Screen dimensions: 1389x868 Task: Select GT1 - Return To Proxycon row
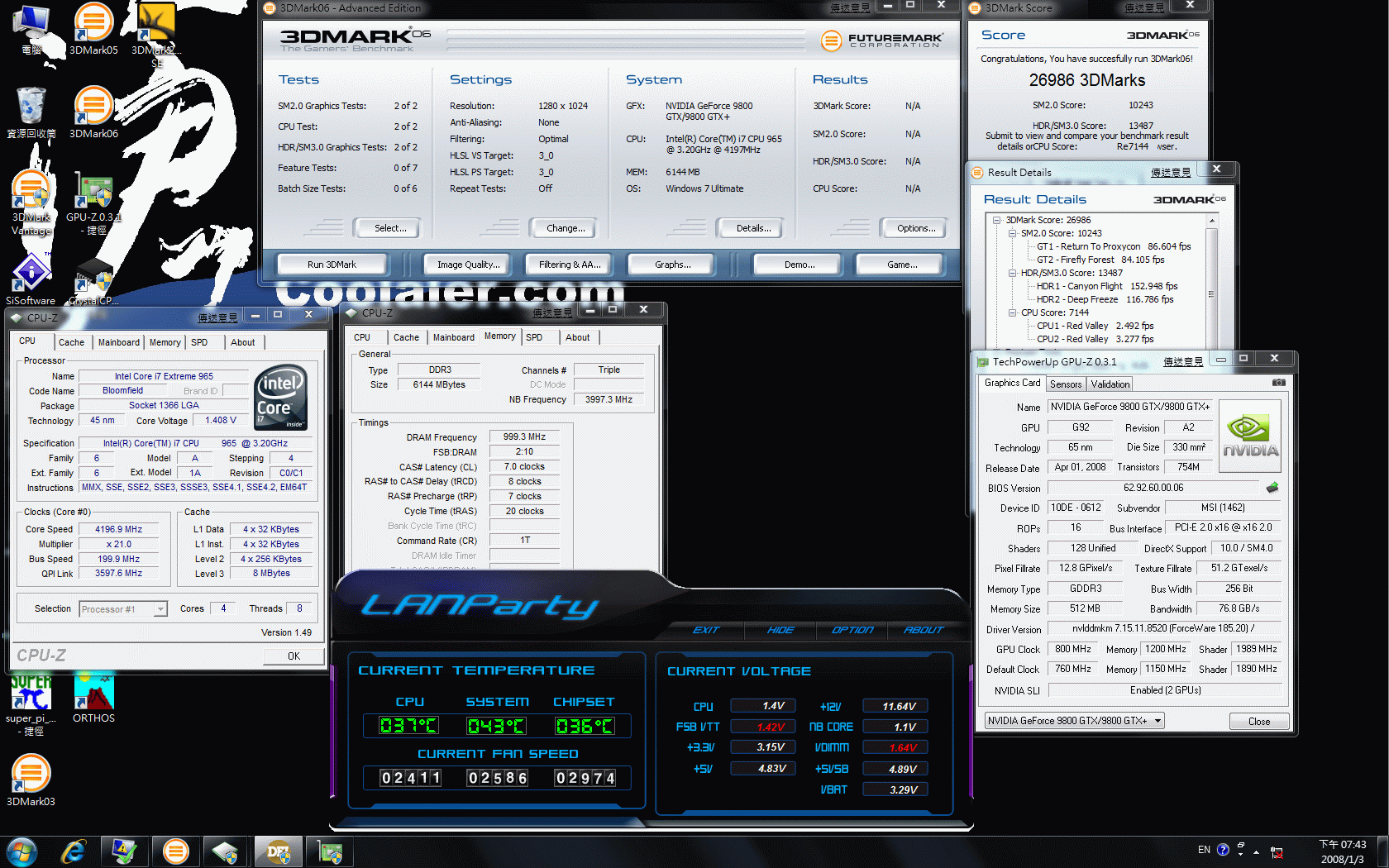pyautogui.click(x=1114, y=246)
